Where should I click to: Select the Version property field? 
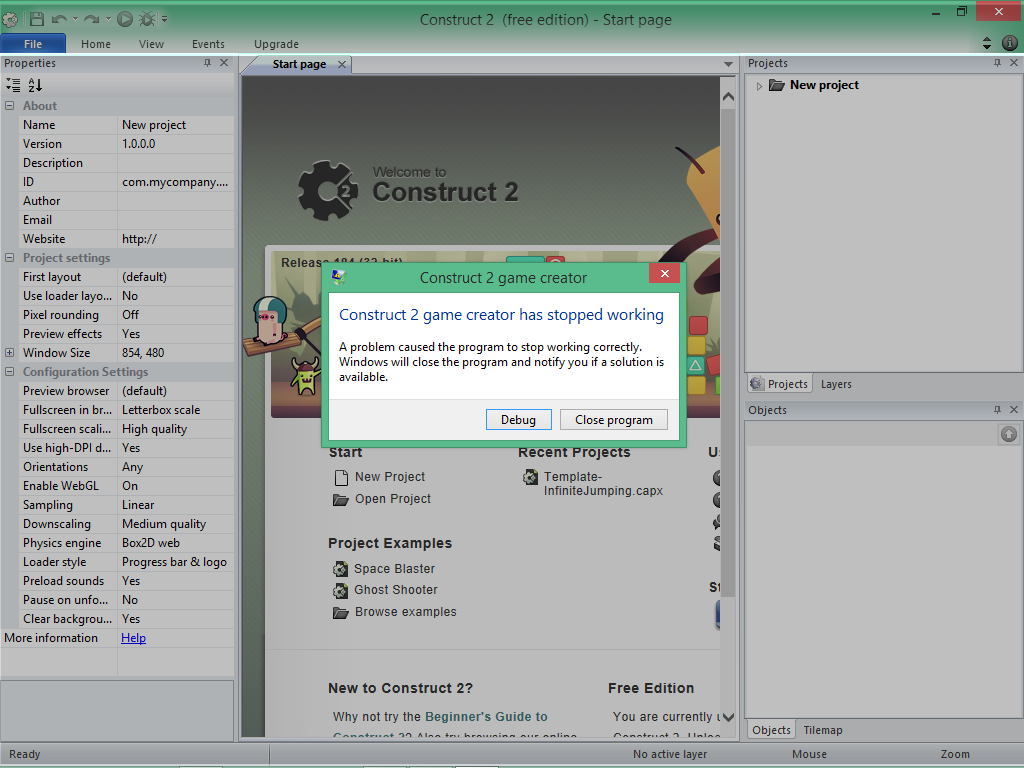(175, 143)
